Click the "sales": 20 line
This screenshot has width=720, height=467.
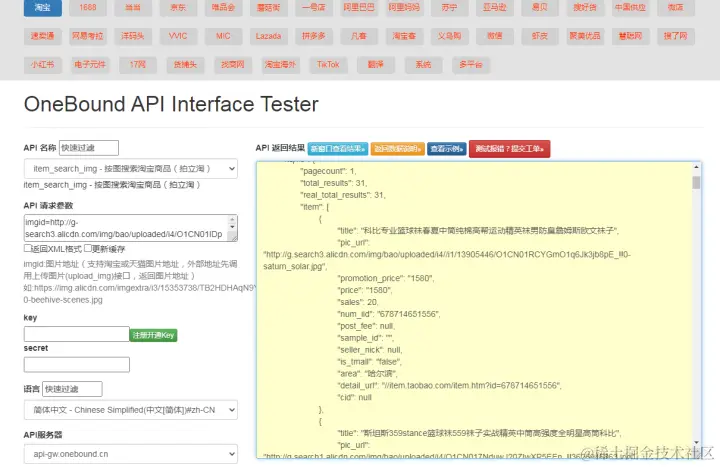(358, 302)
